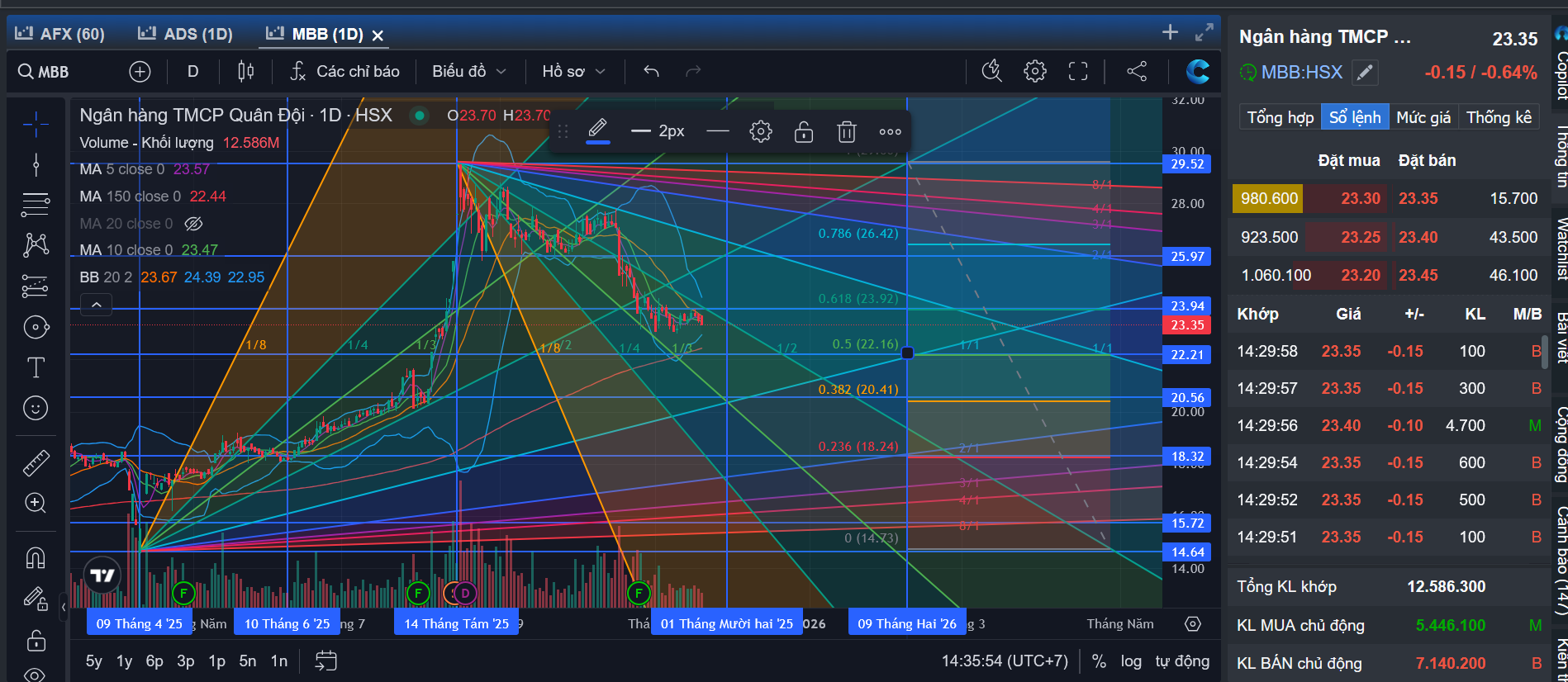Click the blue Copilot logo icon
1568x682 pixels.
click(x=1198, y=72)
